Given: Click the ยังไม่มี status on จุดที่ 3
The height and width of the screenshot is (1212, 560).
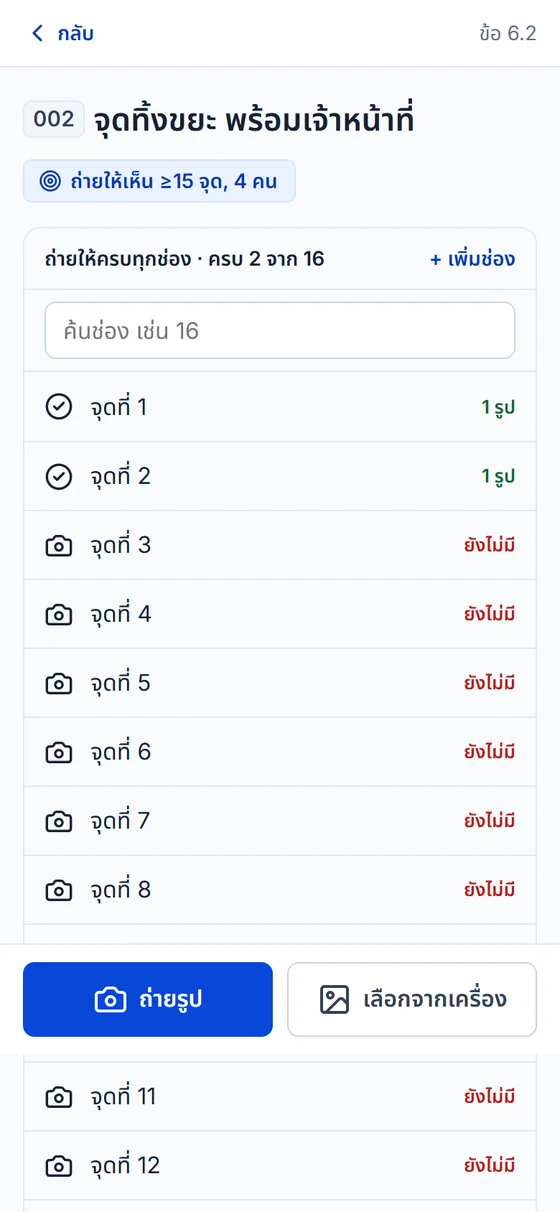Looking at the screenshot, I should pyautogui.click(x=490, y=545).
